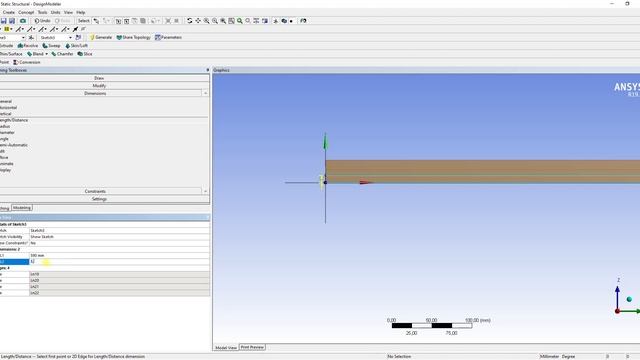Open the Parameters panel
This screenshot has height=360, width=640.
click(x=168, y=38)
